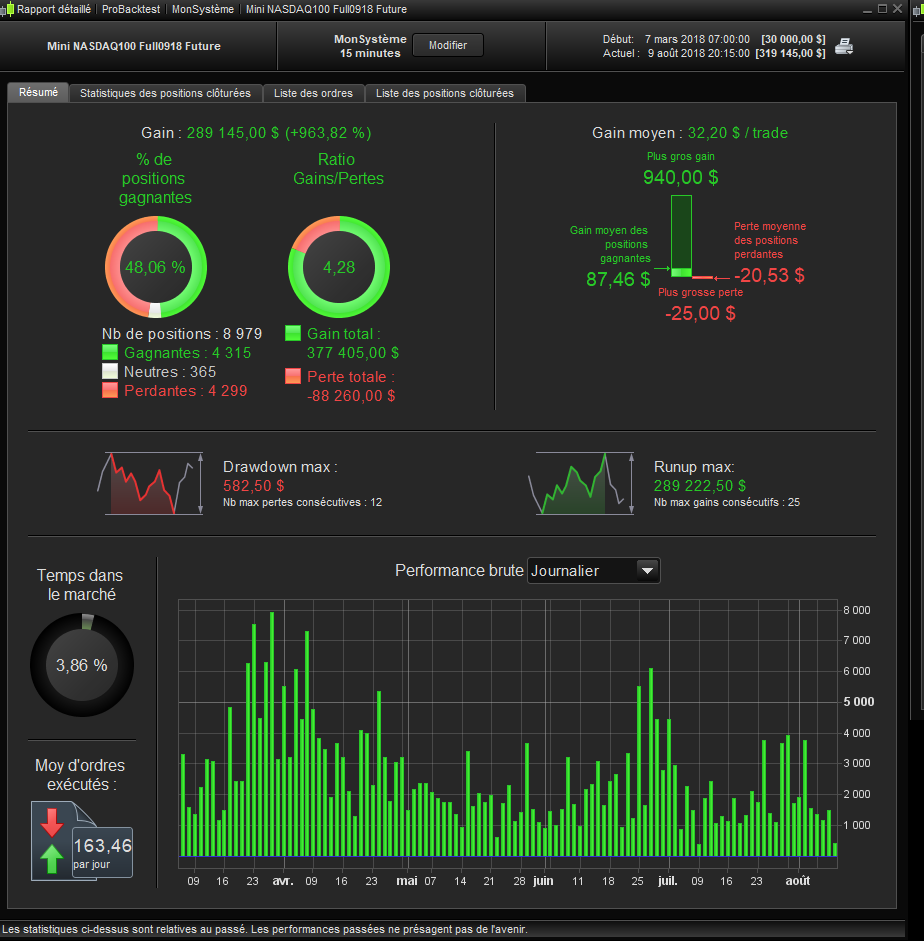Click the time in market gauge
The image size is (924, 941).
tap(82, 665)
